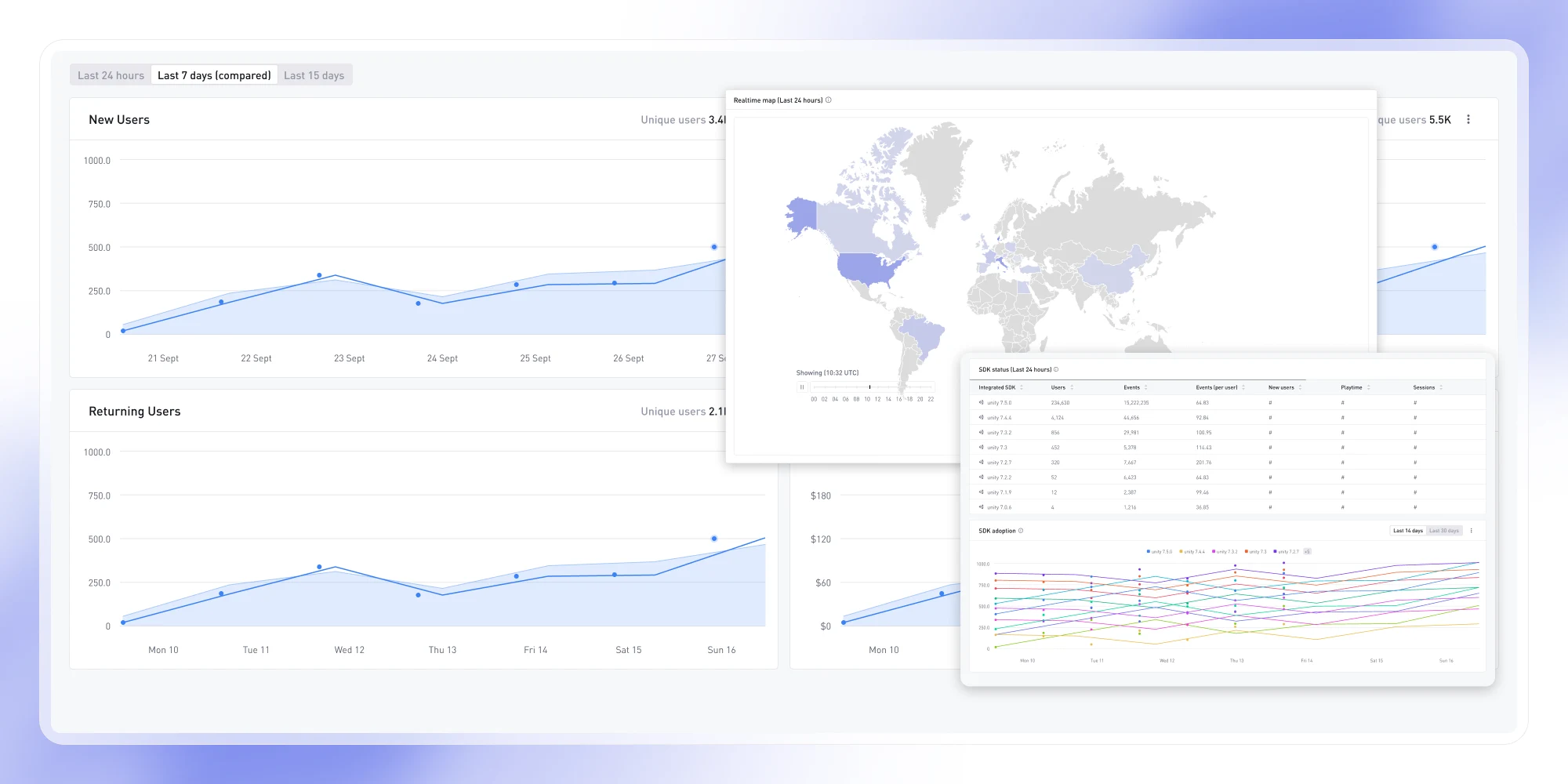Click the Showing (10:32 UTC) label
The height and width of the screenshot is (784, 1568).
tap(827, 373)
